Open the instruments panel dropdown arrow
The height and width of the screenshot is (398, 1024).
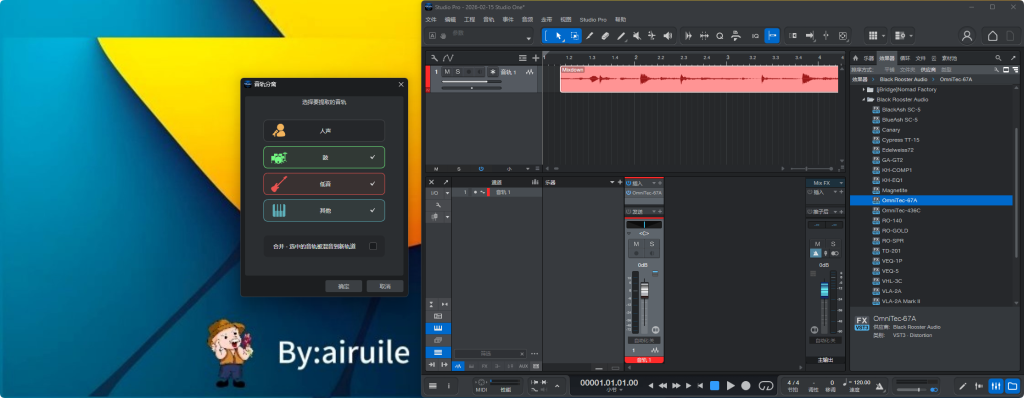[612, 182]
